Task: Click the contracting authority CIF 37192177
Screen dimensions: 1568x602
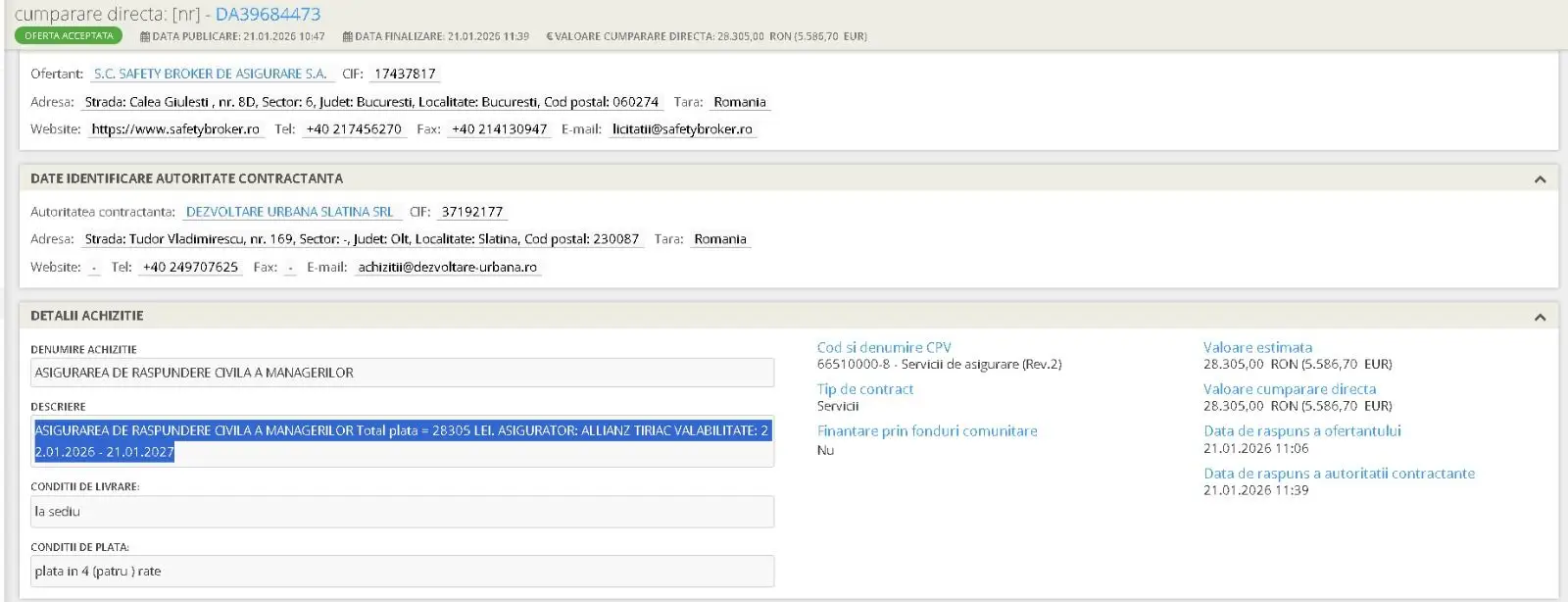Action: pos(471,212)
